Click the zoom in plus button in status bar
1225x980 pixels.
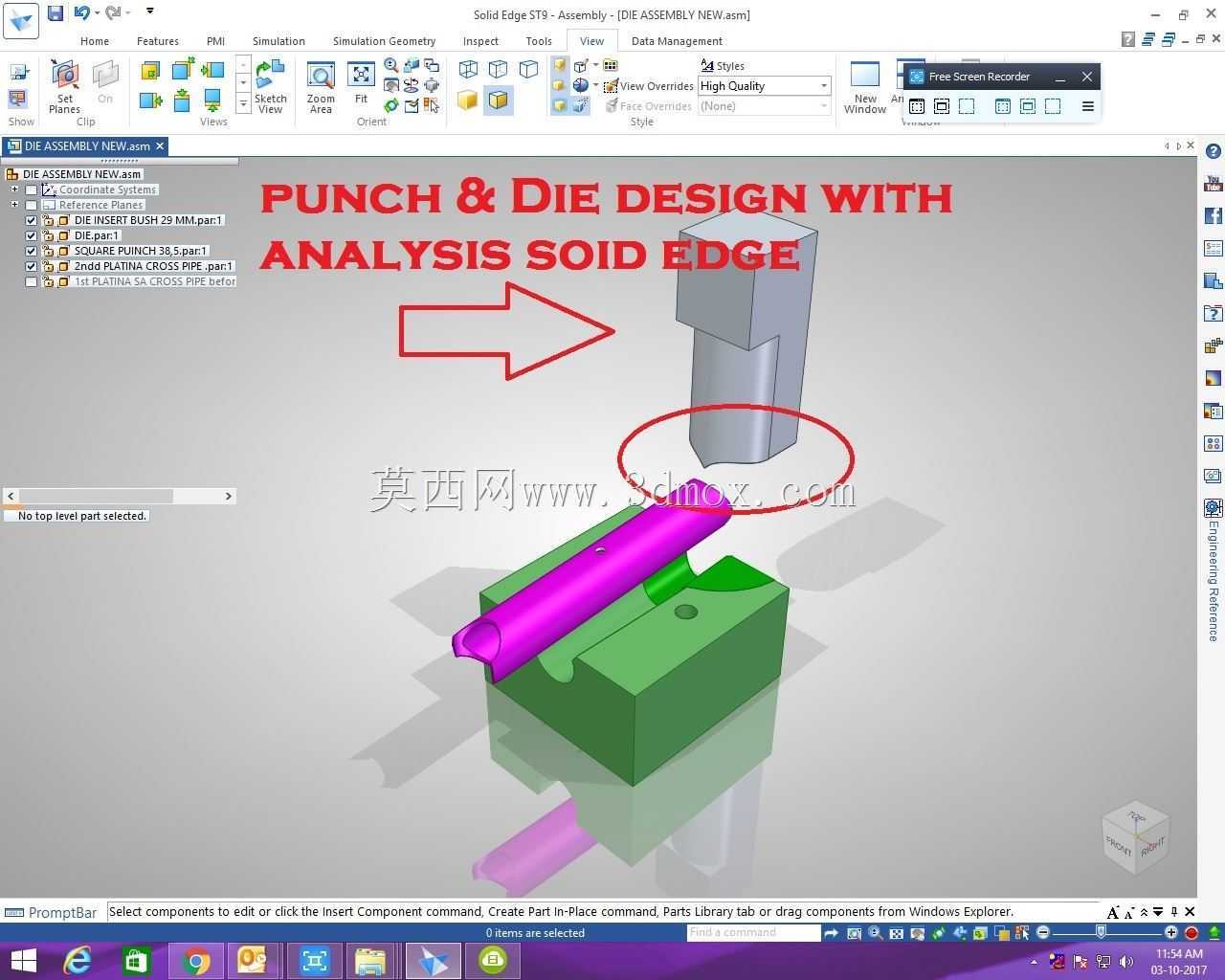click(1170, 932)
